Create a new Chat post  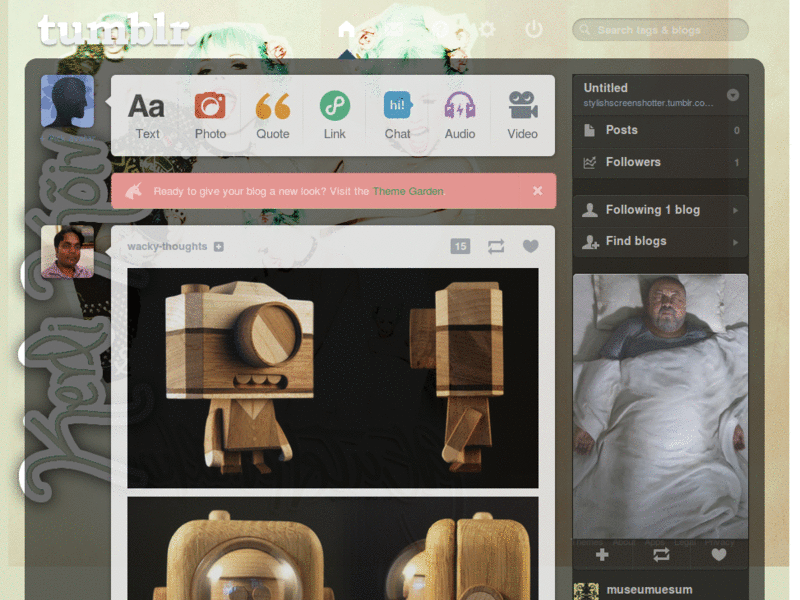pyautogui.click(x=397, y=116)
